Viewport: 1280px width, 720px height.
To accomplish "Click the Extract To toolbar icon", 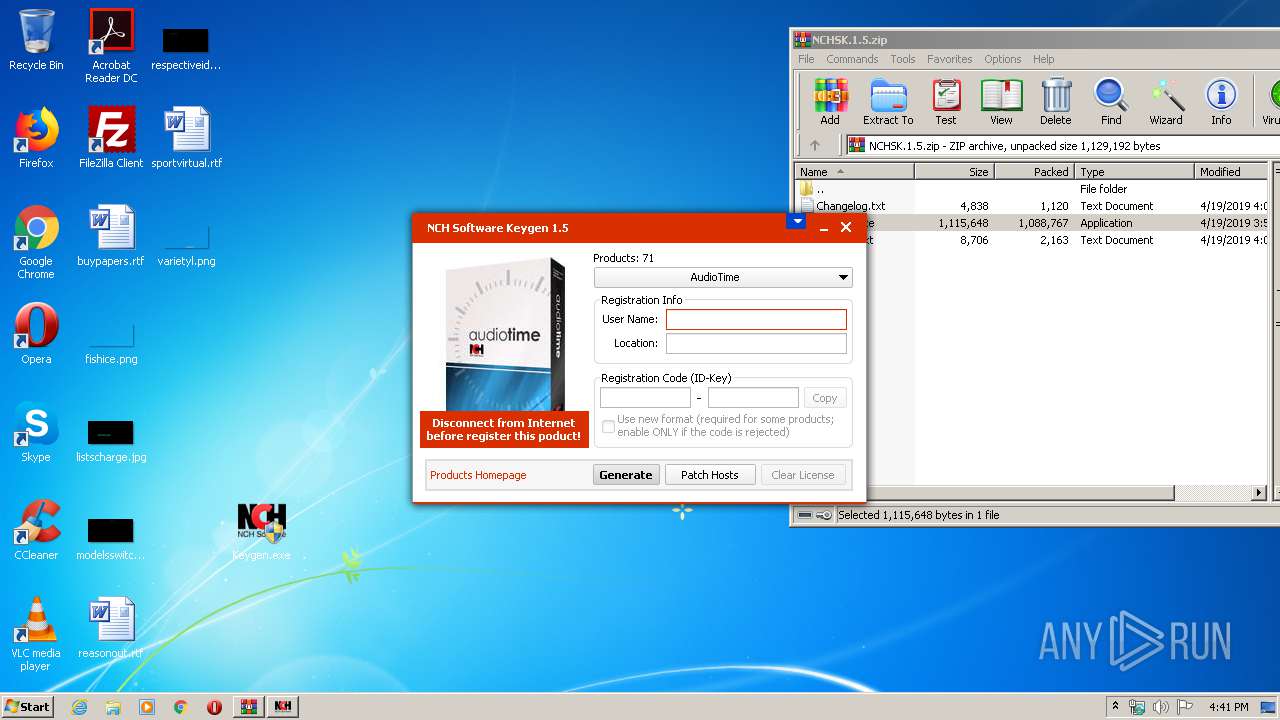I will (888, 102).
